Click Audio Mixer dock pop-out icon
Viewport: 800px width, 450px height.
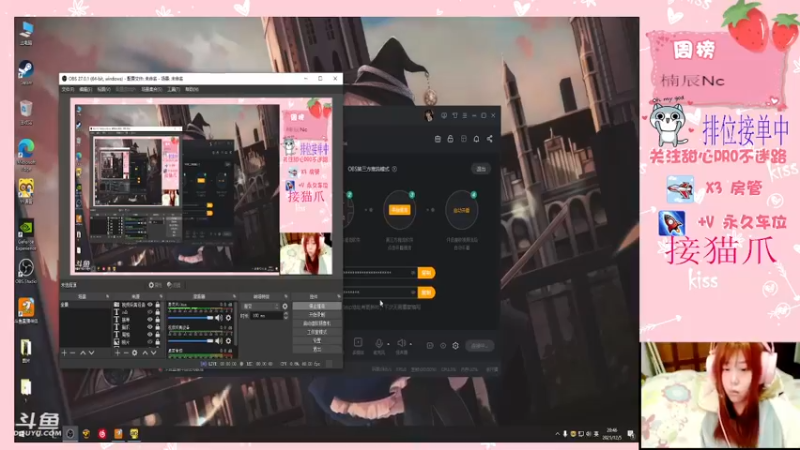point(234,296)
